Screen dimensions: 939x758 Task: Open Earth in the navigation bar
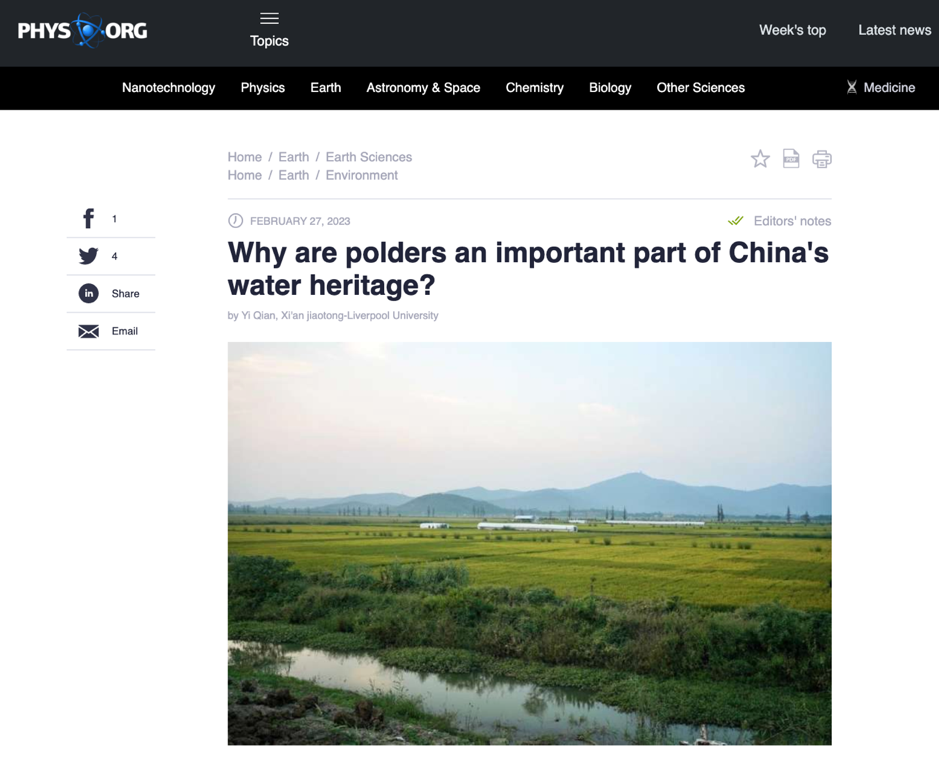click(x=326, y=87)
